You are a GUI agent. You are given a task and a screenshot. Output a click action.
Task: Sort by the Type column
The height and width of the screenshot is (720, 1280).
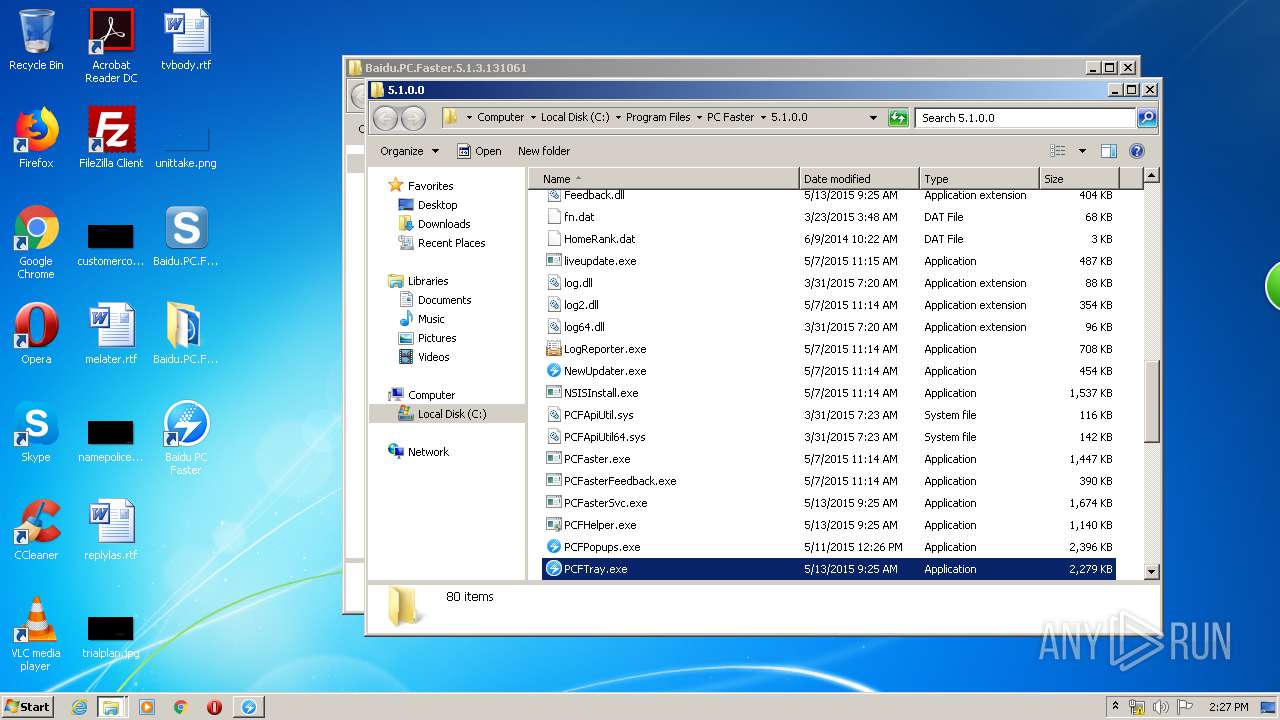[x=978, y=179]
